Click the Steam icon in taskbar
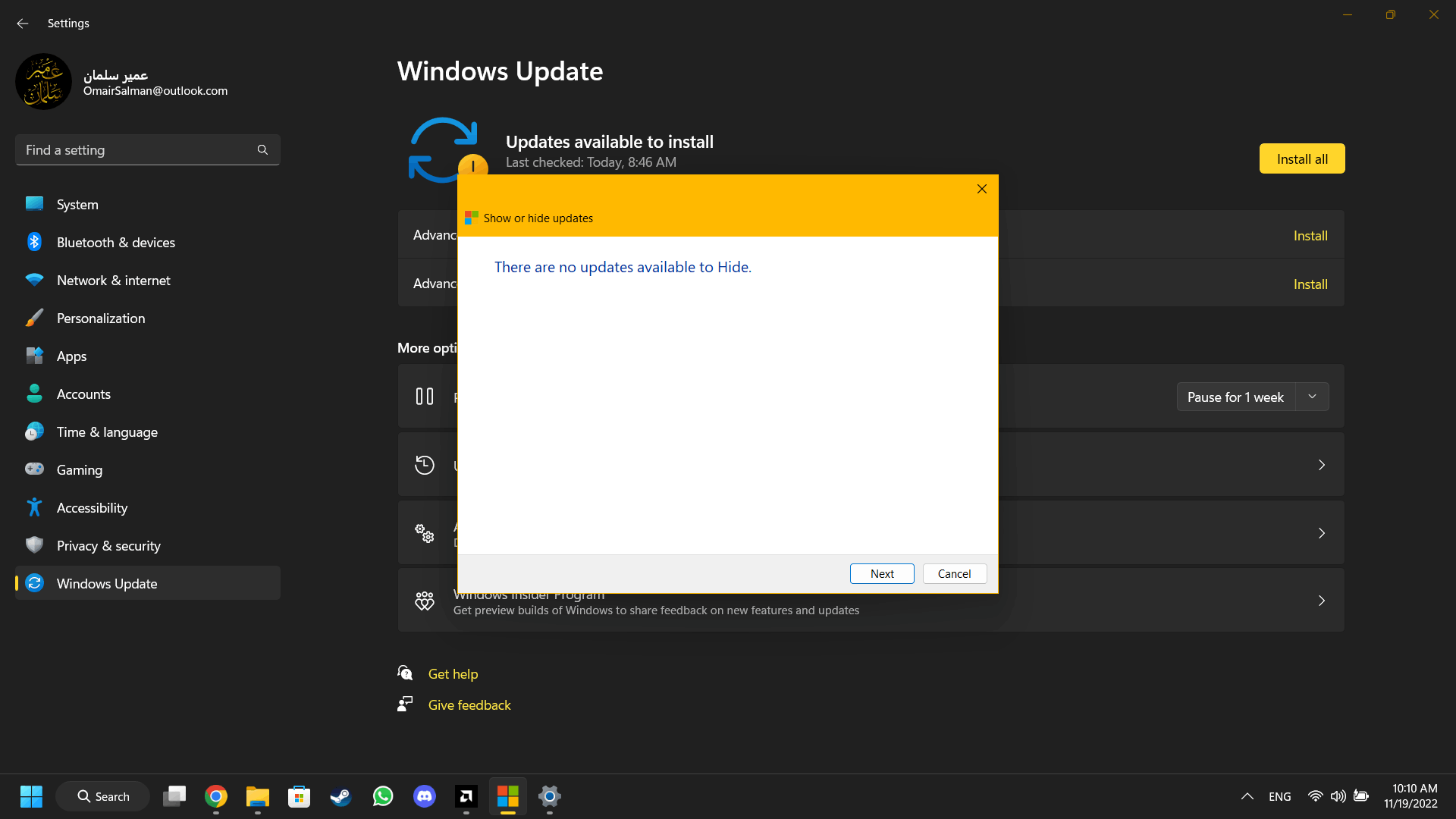The height and width of the screenshot is (819, 1456). [340, 796]
